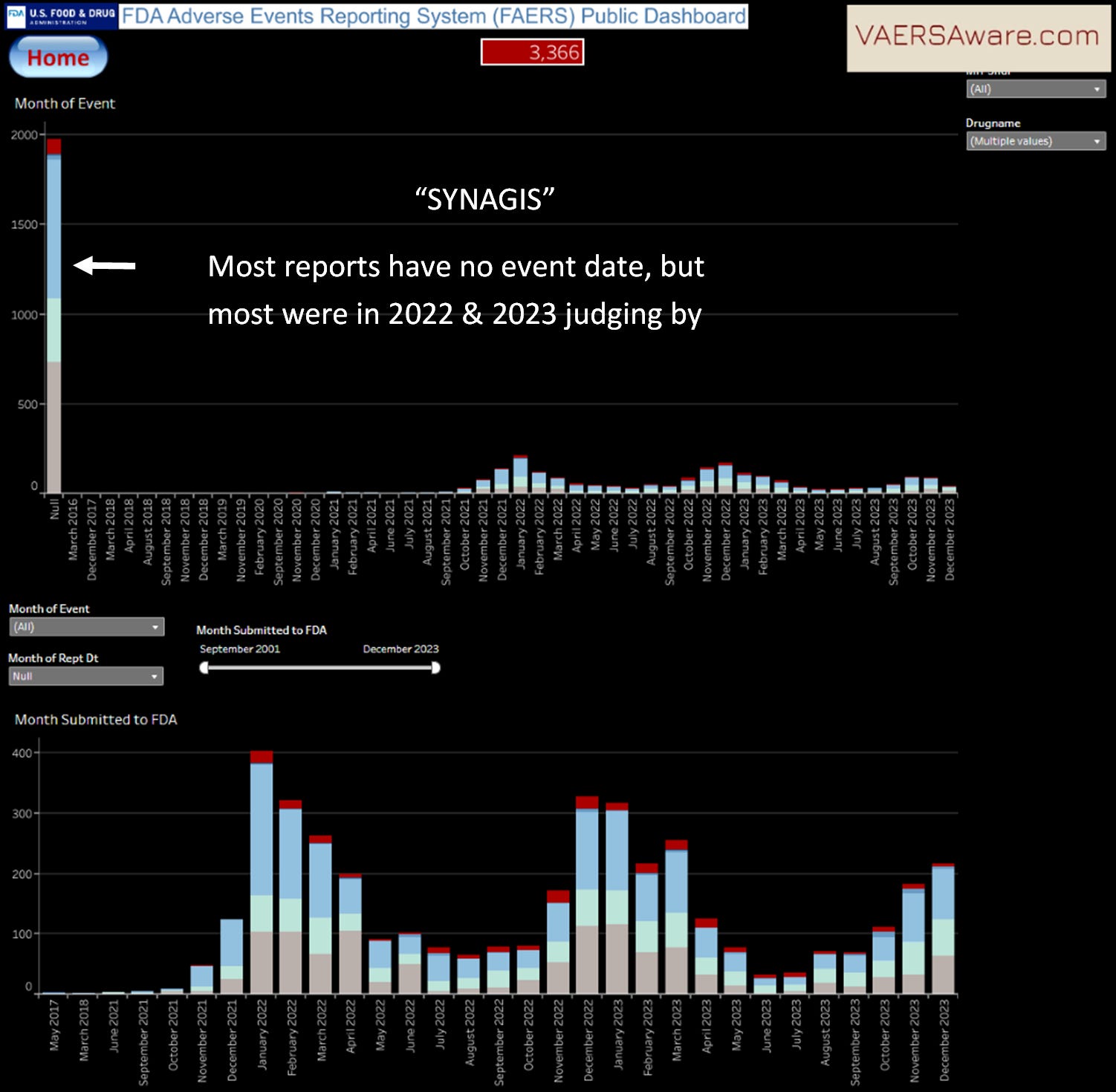Click left handle of Month Submitted slider

204,668
